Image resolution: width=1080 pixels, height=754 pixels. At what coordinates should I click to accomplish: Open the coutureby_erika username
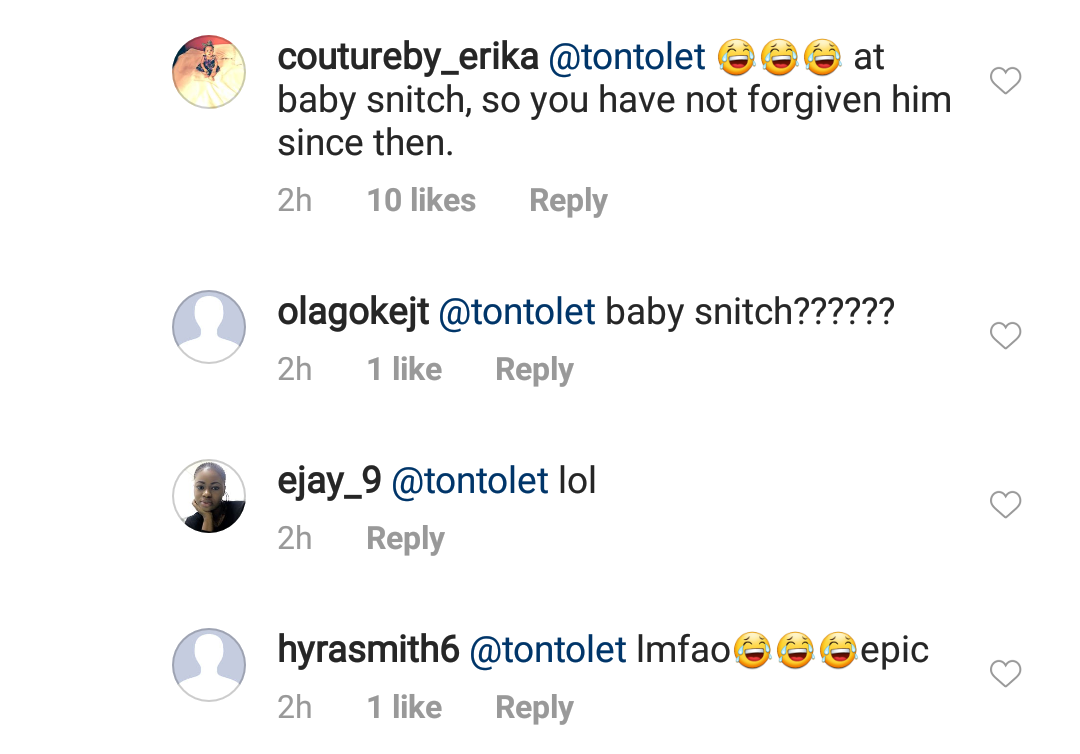408,58
